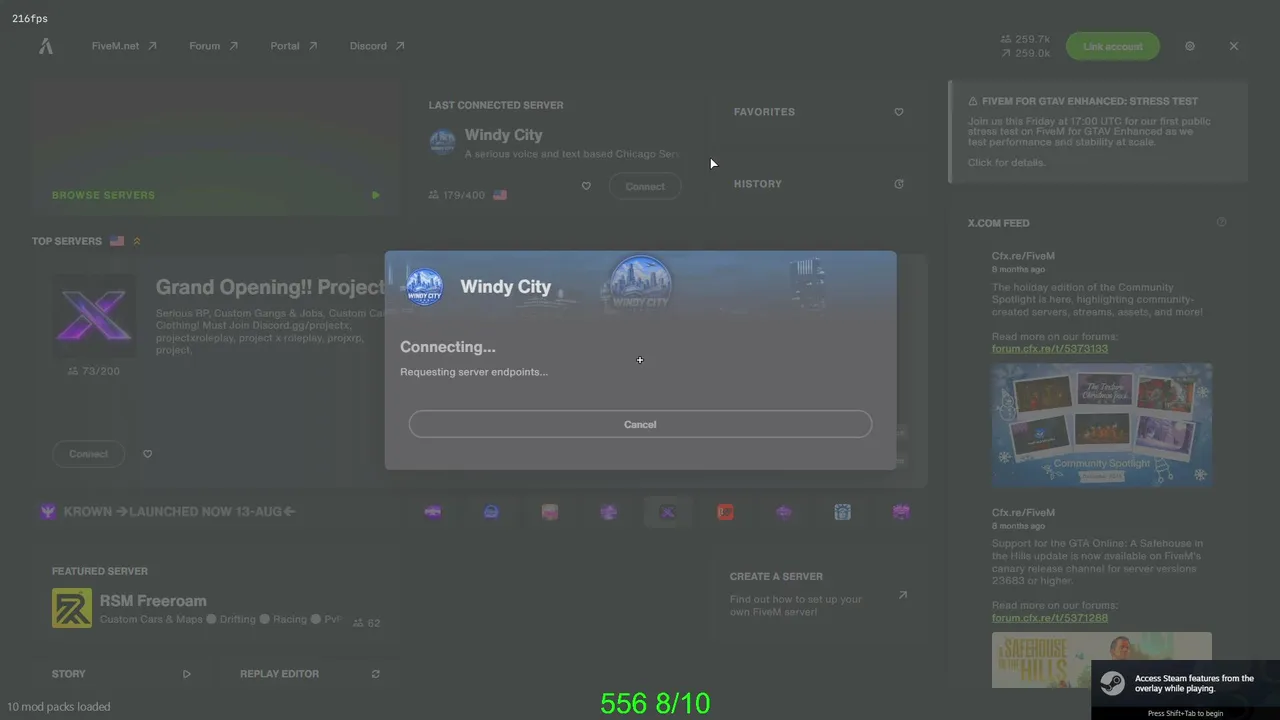The image size is (1280, 720).
Task: Click the large Project X server logo
Action: (94, 316)
